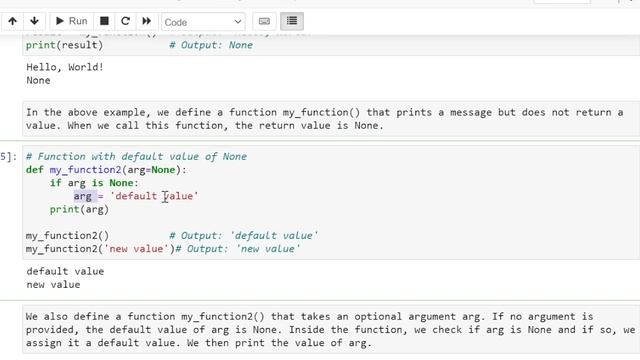Select the markdown cell explaining my_function() returns None
640x360 pixels.
tap(331, 119)
